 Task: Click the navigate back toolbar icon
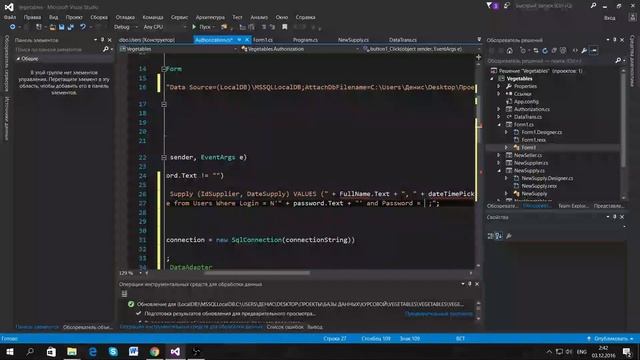[13, 27]
